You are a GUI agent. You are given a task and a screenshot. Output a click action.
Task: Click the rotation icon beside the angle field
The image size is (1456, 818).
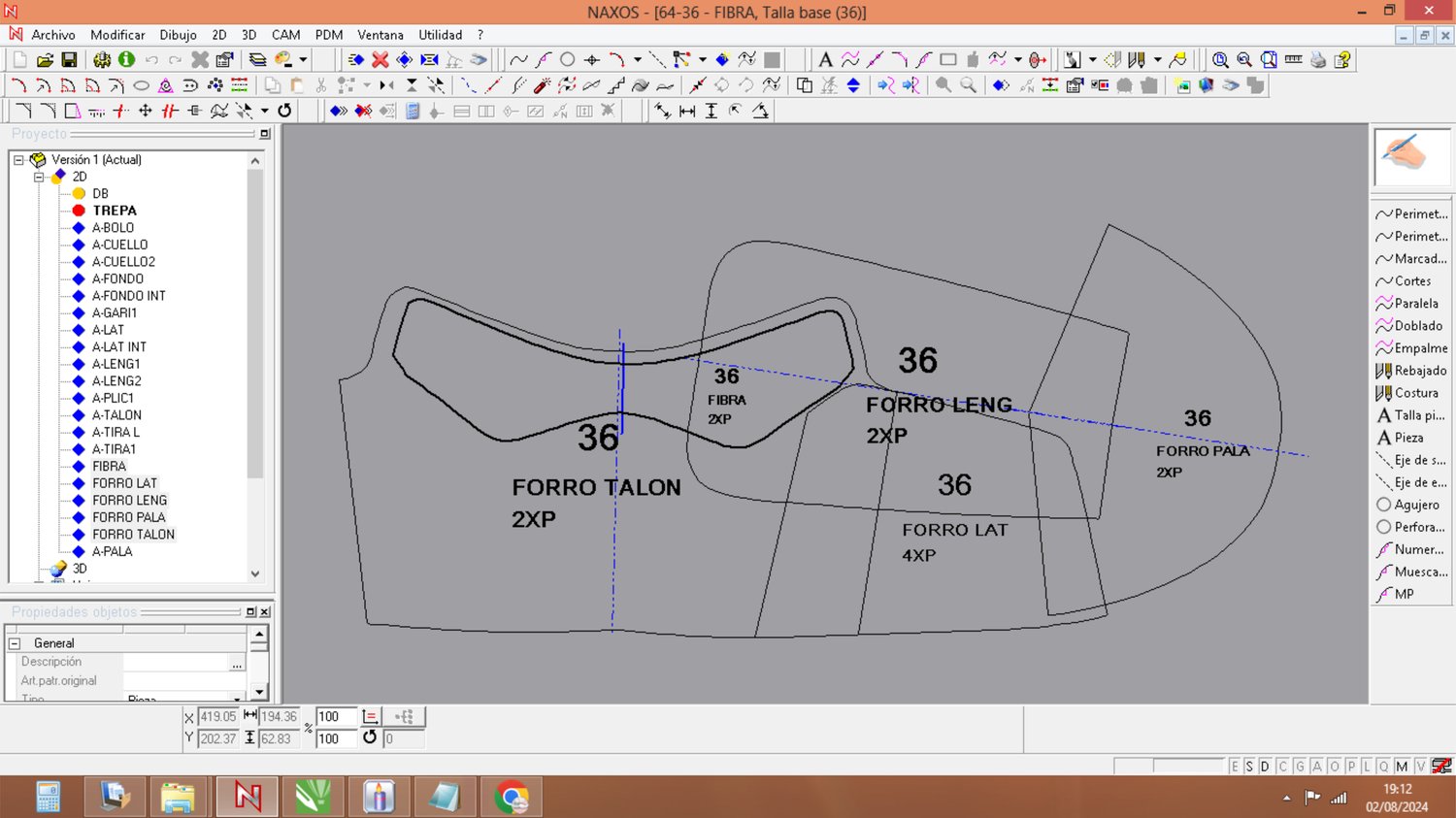pos(369,737)
